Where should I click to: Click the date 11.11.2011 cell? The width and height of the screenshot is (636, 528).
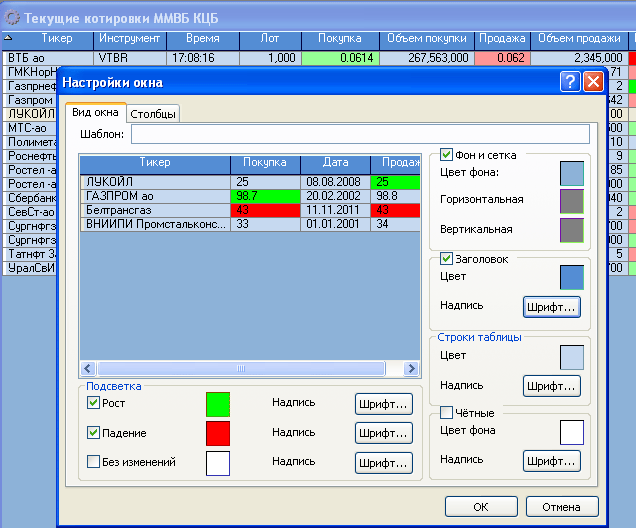pos(335,210)
